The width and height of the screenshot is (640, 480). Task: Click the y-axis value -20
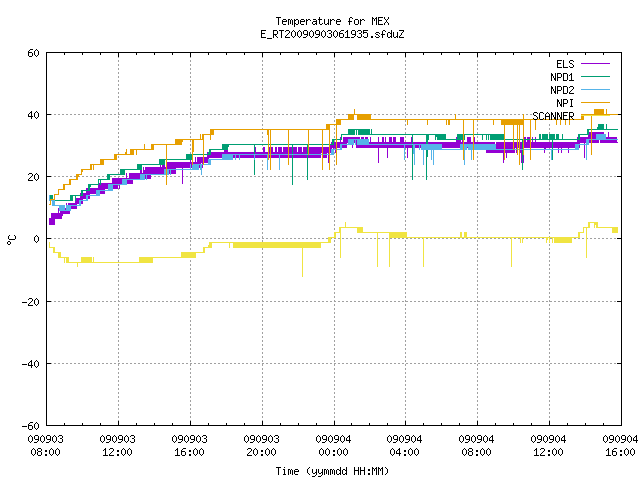pyautogui.click(x=31, y=302)
